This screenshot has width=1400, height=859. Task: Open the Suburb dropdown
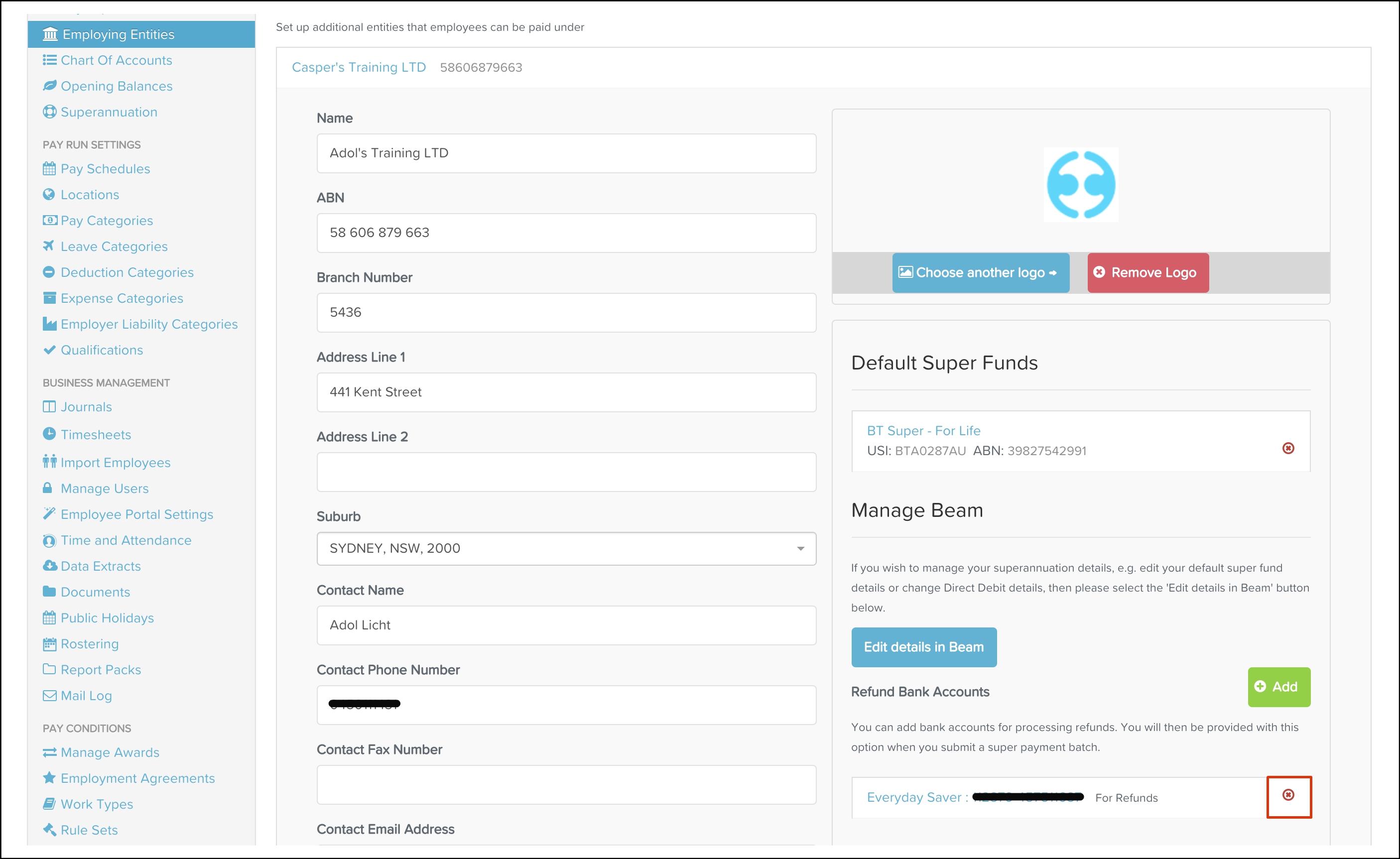pos(566,548)
